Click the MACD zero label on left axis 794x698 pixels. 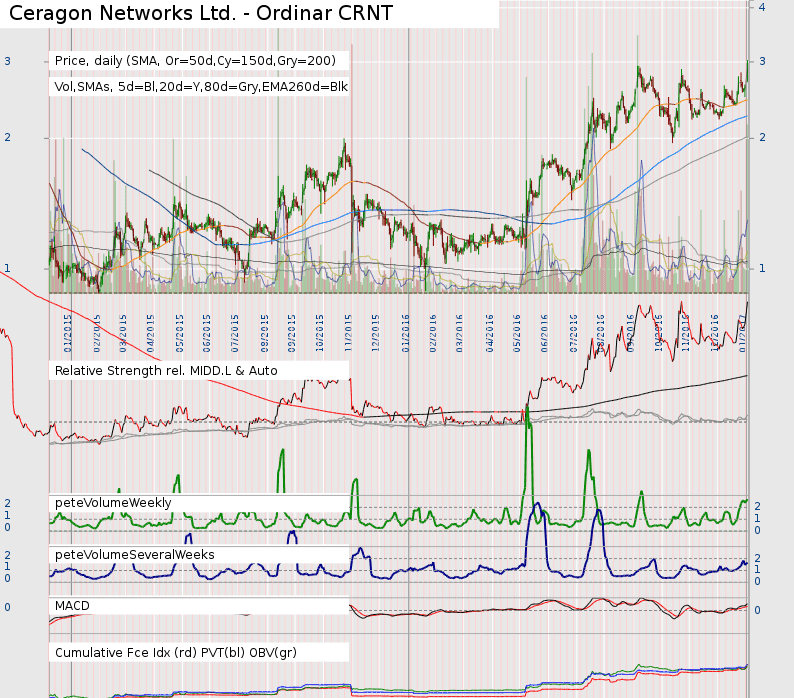coord(7,607)
